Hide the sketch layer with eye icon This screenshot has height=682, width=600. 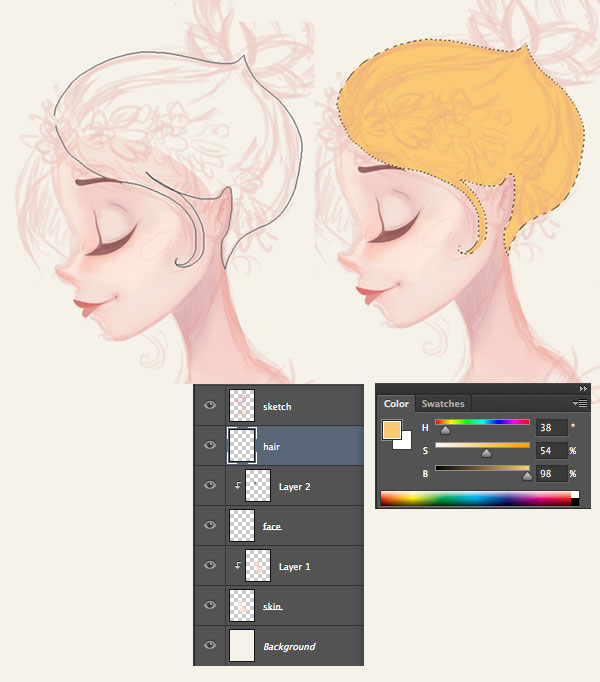[210, 406]
